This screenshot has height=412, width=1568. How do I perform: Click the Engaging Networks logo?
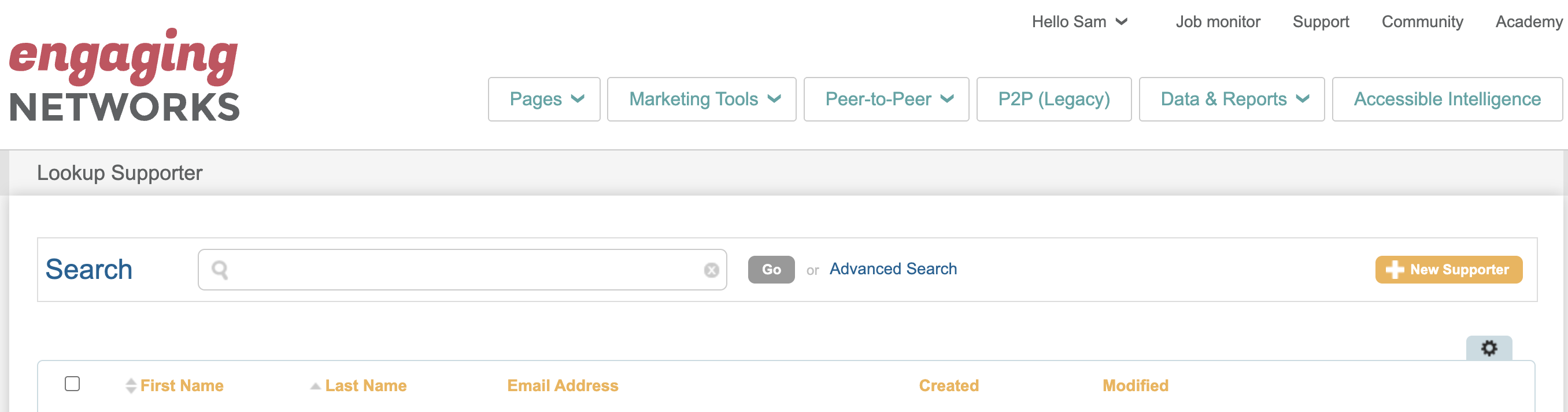pos(124,75)
